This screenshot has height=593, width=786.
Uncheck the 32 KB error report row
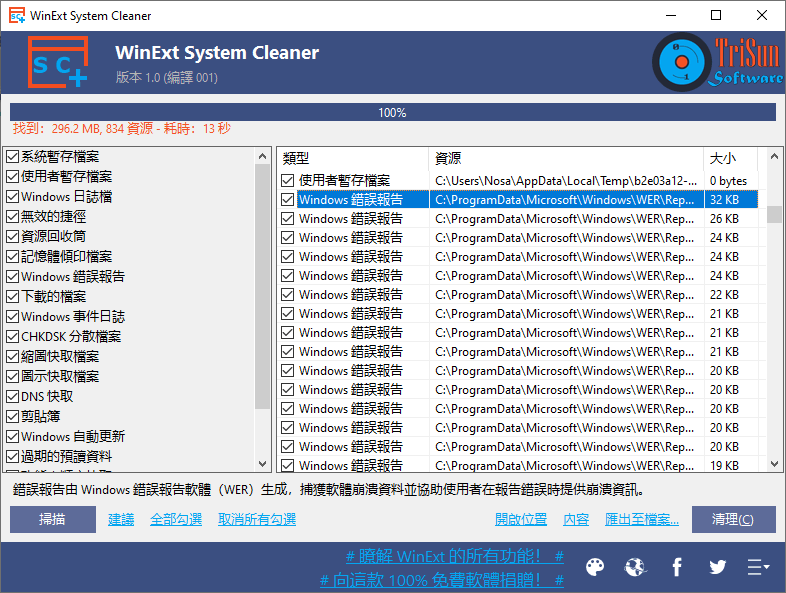tap(287, 200)
